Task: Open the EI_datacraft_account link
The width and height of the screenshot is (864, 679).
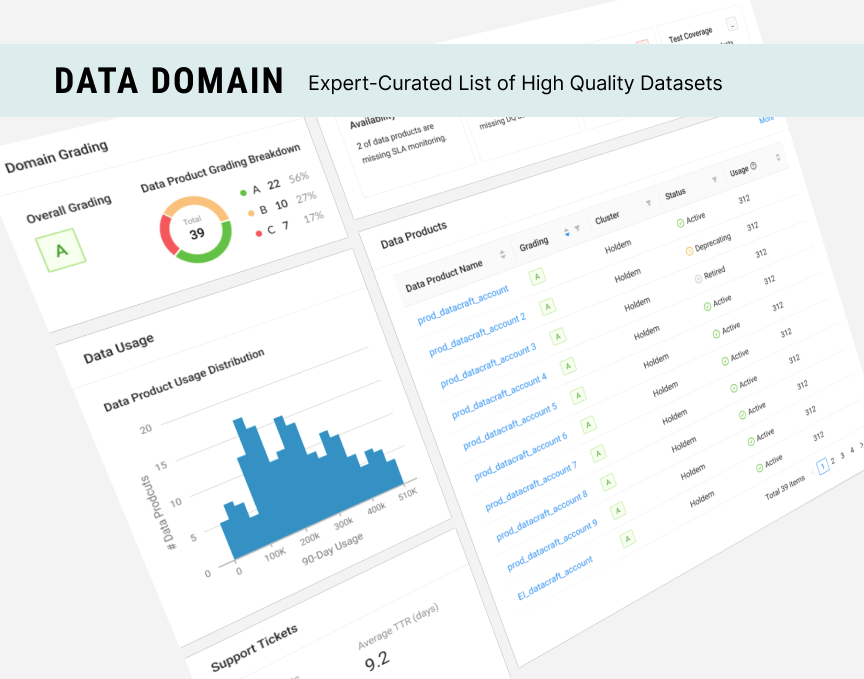Action: (x=555, y=578)
